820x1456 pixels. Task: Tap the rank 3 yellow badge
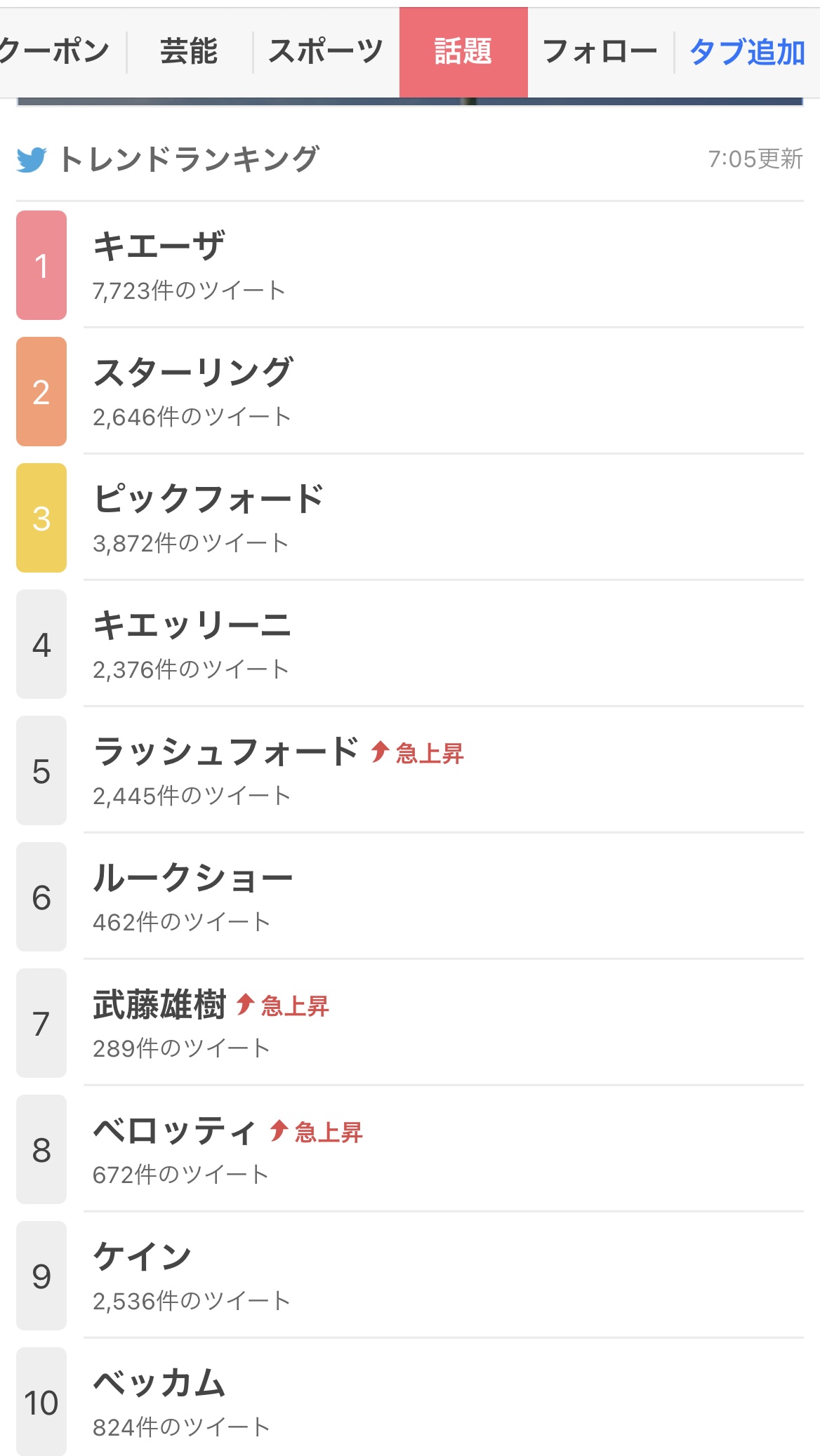41,518
